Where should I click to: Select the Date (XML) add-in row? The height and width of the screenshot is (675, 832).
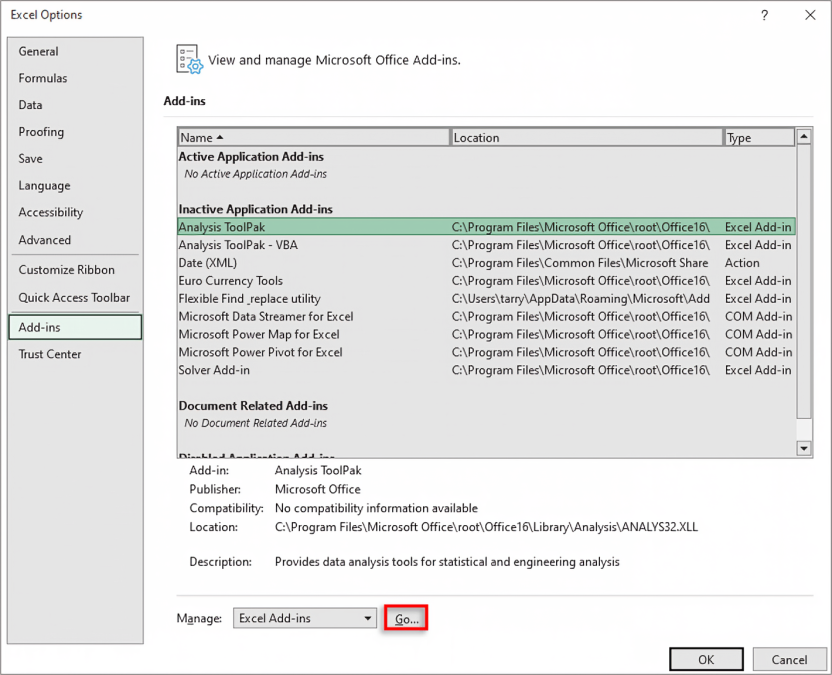(x=486, y=263)
